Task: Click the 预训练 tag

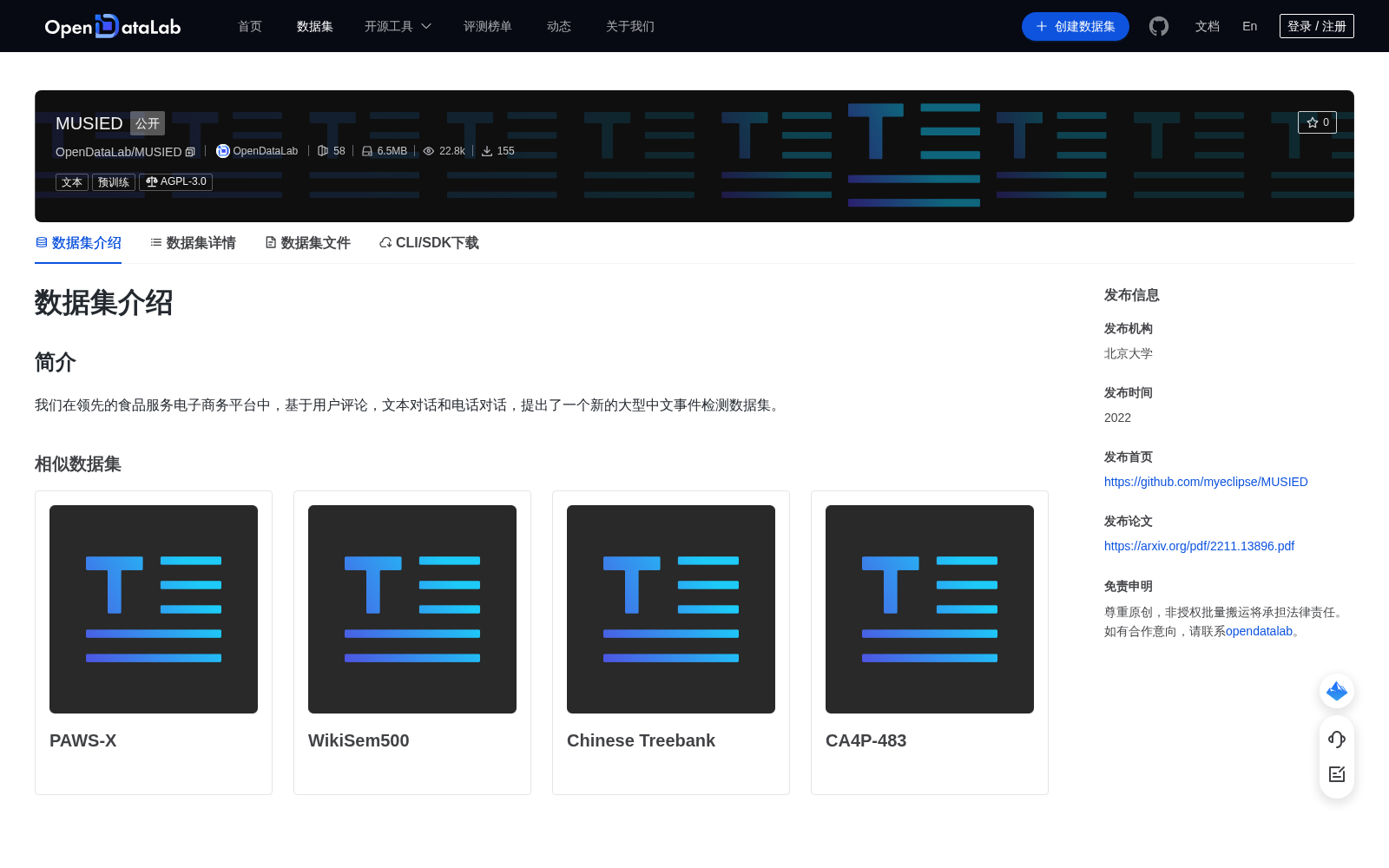Action: 114,182
